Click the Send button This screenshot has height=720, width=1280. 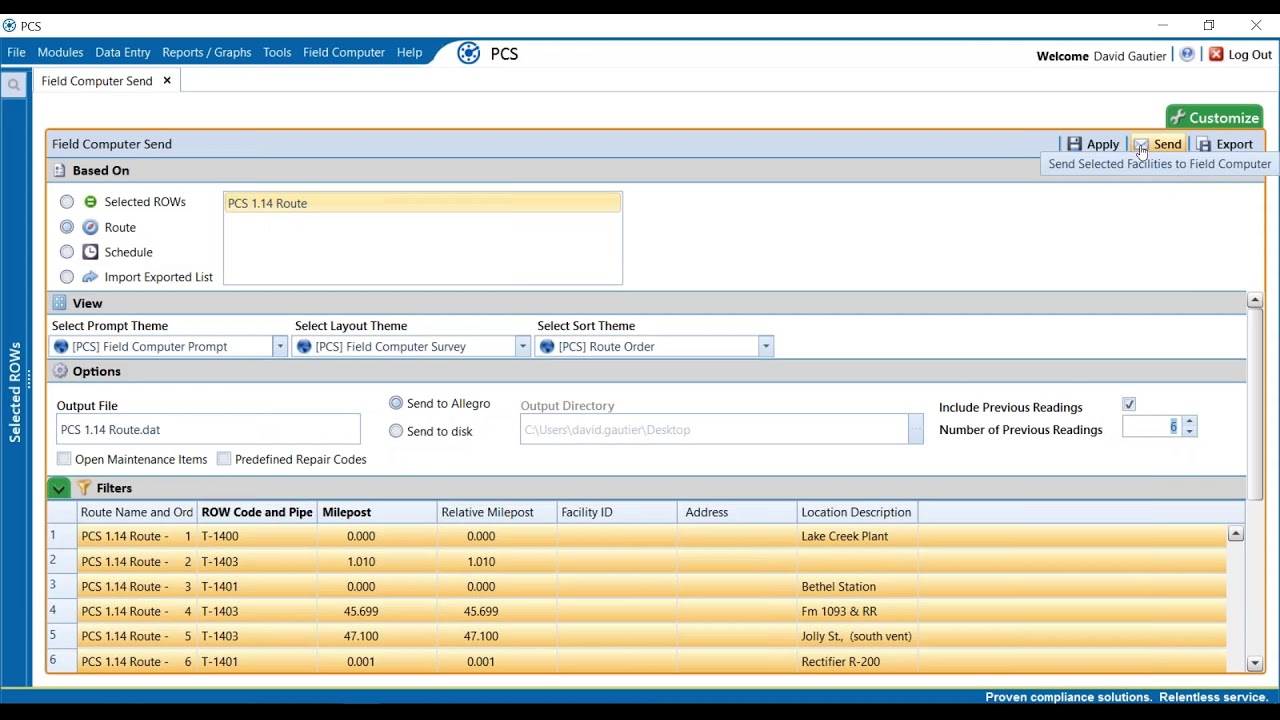1159,144
